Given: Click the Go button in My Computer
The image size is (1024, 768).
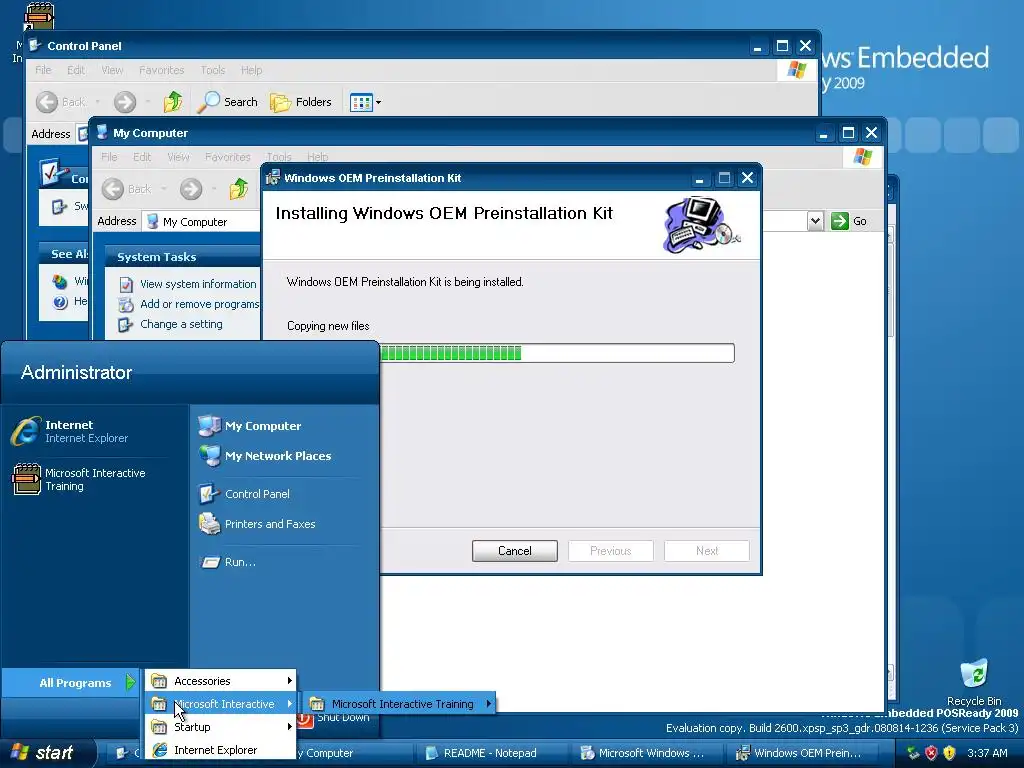Looking at the screenshot, I should 849,221.
